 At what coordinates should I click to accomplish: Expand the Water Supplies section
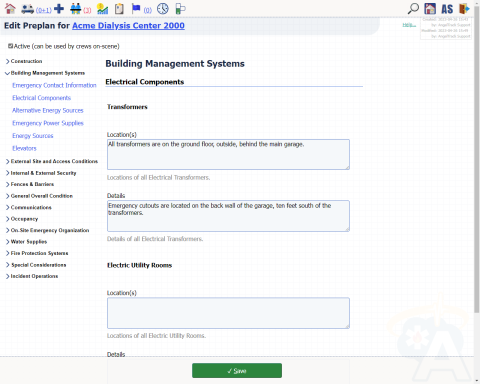26,242
